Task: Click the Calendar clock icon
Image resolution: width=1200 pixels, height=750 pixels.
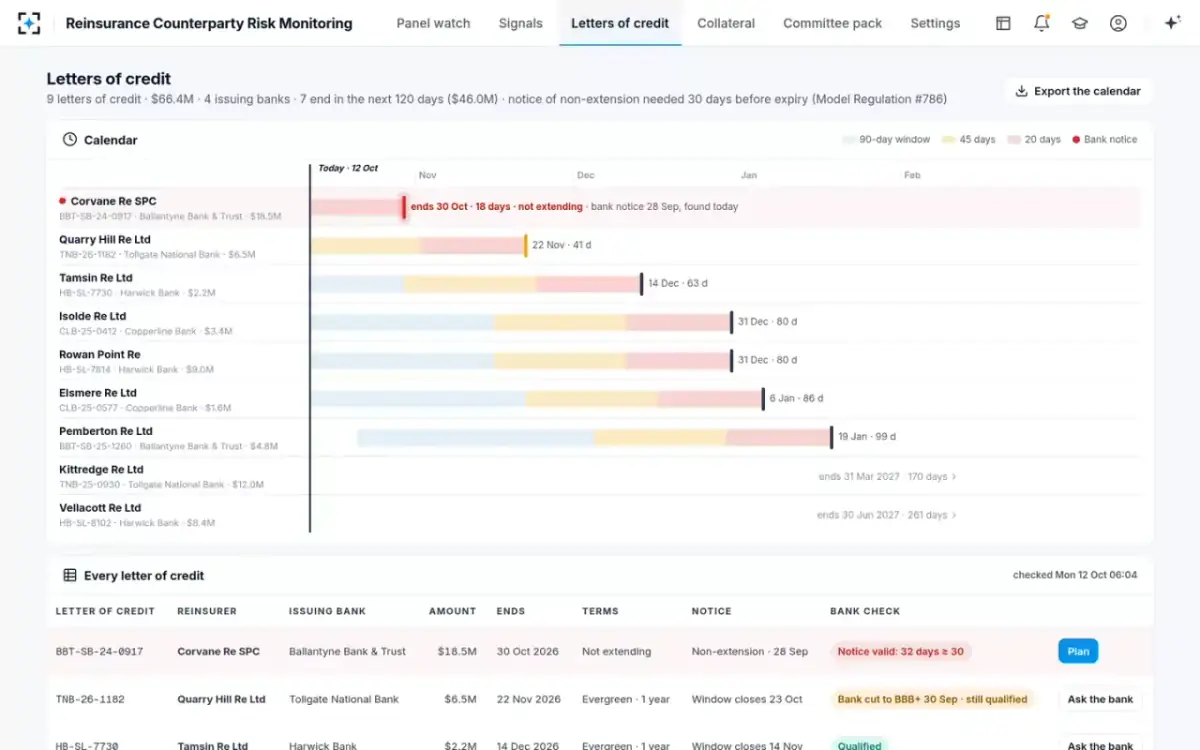Action: (x=70, y=140)
